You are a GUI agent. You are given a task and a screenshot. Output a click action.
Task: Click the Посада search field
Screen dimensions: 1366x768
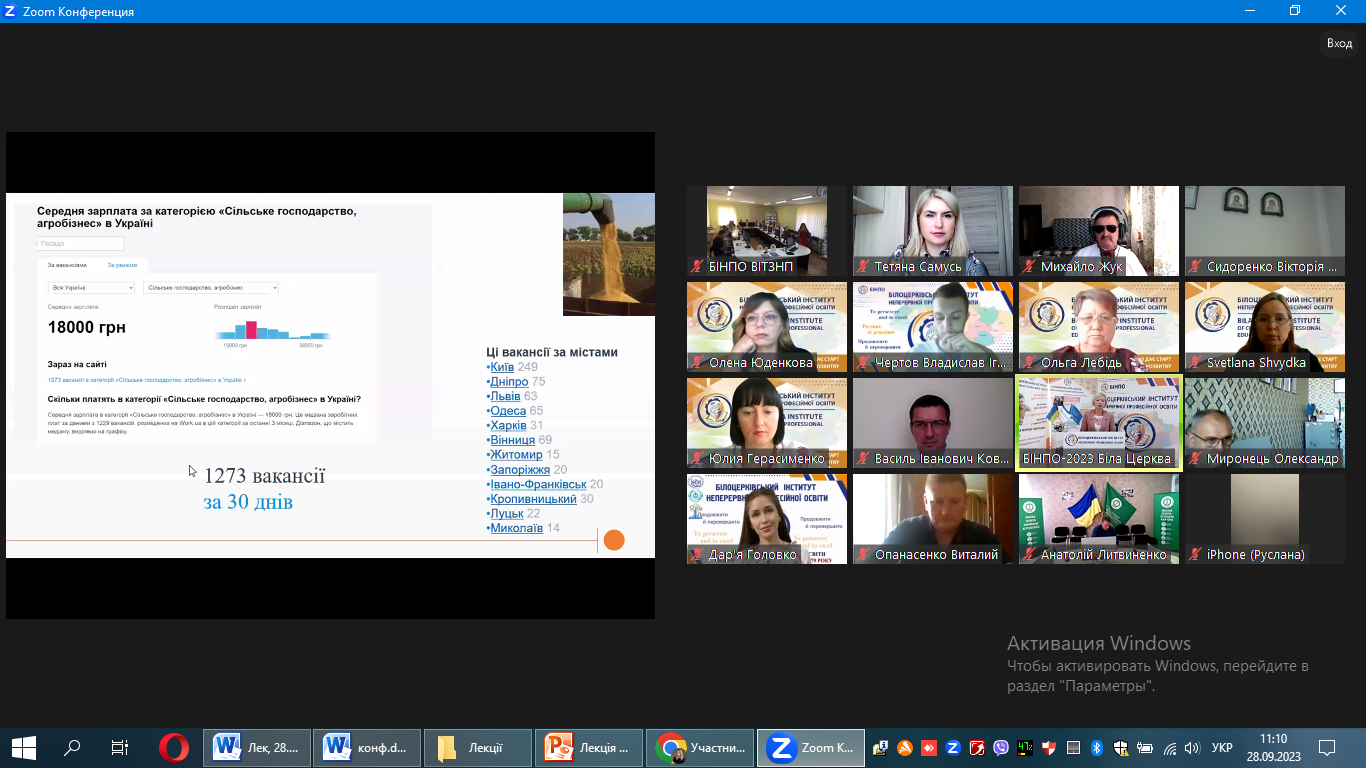[80, 243]
